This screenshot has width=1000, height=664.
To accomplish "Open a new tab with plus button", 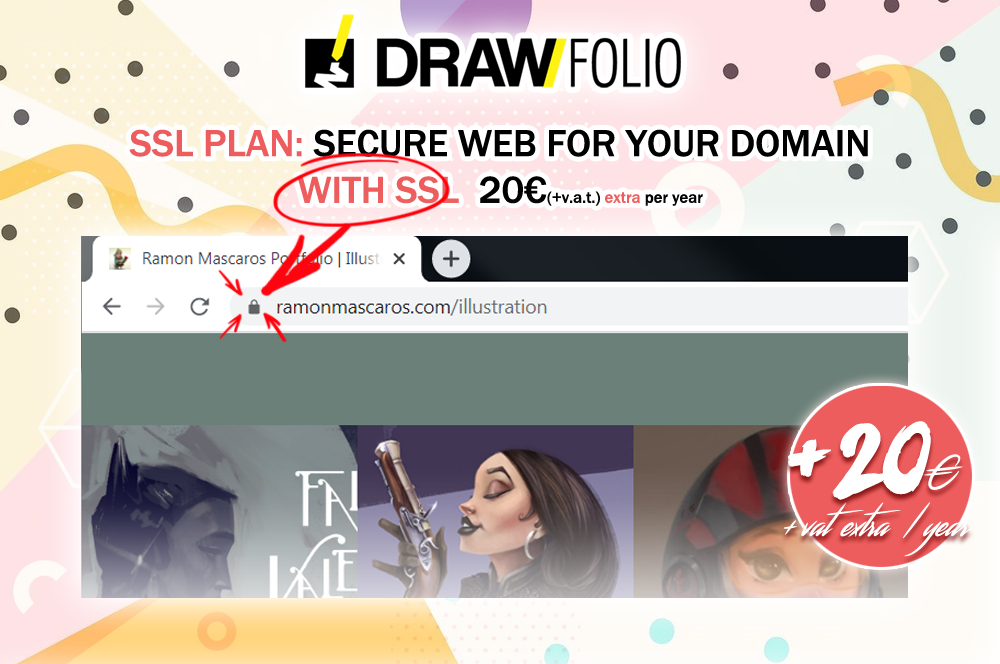I will pos(451,258).
